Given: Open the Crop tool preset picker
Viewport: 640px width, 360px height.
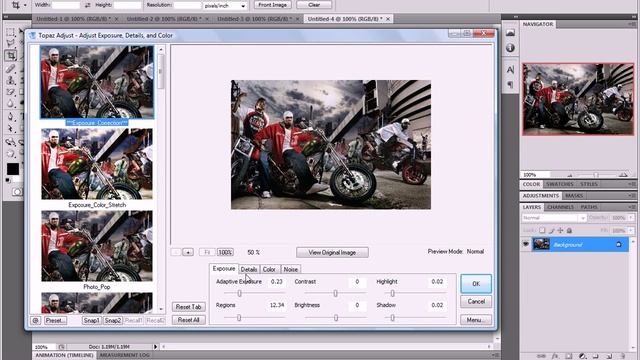Looking at the screenshot, I should (x=25, y=5).
